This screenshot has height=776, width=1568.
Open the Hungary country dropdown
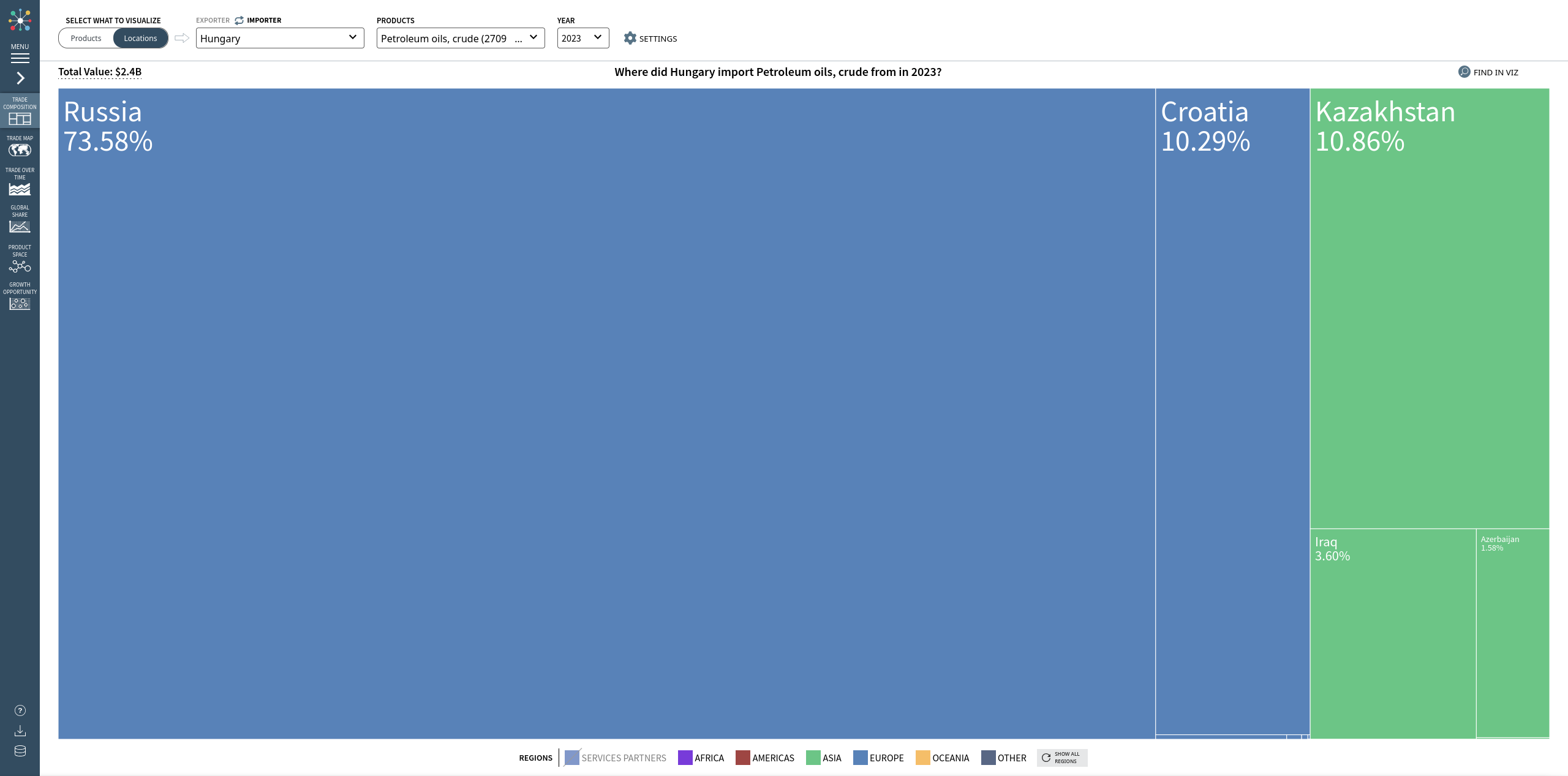pyautogui.click(x=280, y=38)
